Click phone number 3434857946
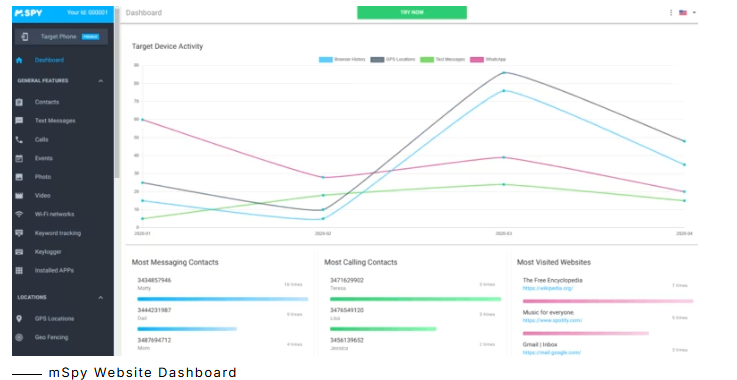The width and height of the screenshot is (737, 380). coord(154,280)
